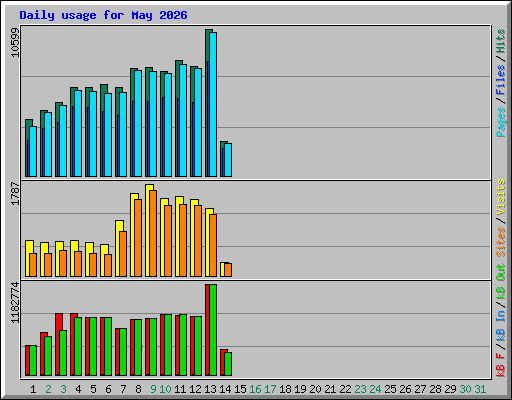512x400 pixels.
Task: Click day 5 on the x-axis
Action: click(93, 389)
